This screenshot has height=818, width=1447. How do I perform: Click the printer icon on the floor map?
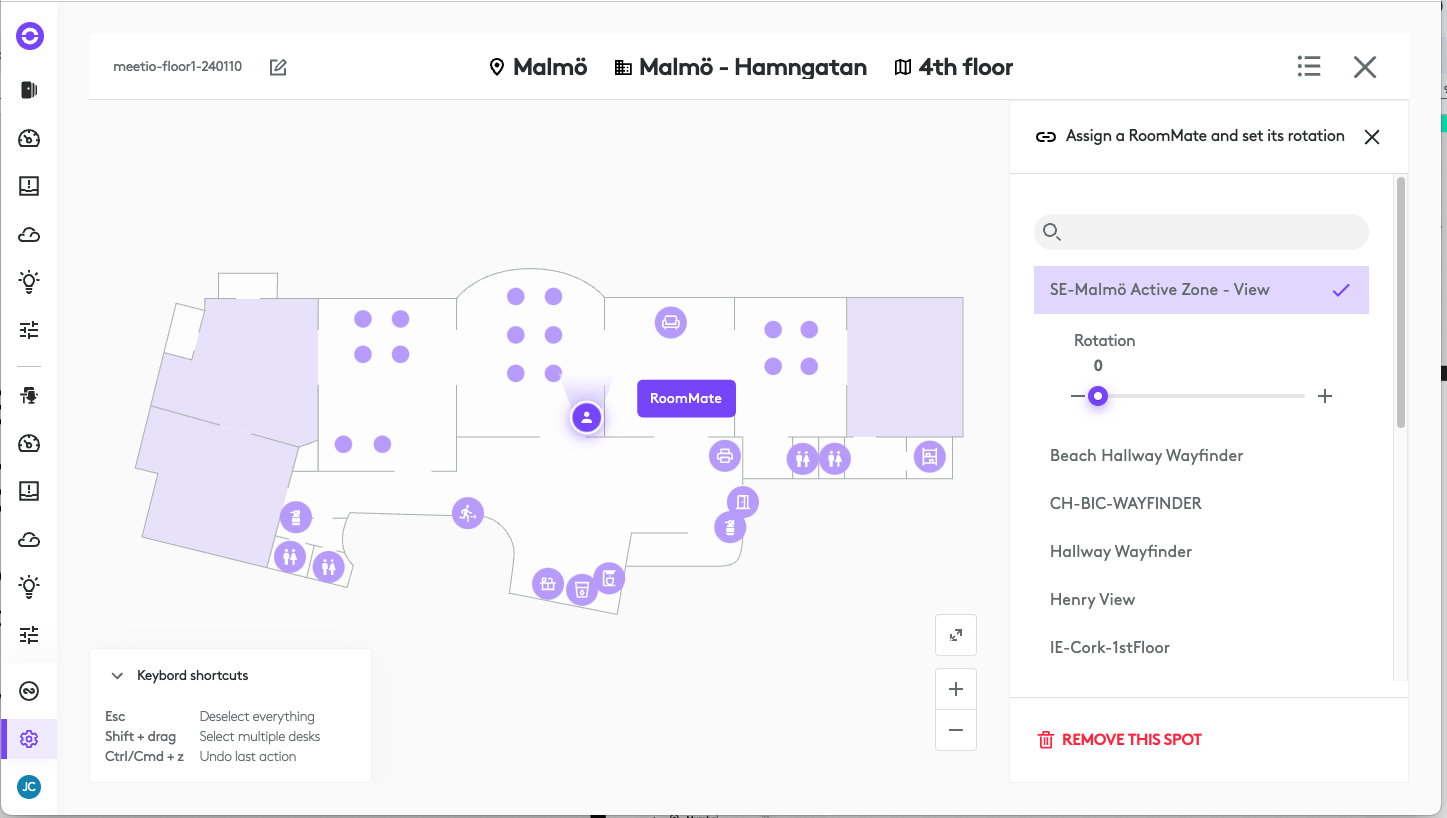pos(725,456)
